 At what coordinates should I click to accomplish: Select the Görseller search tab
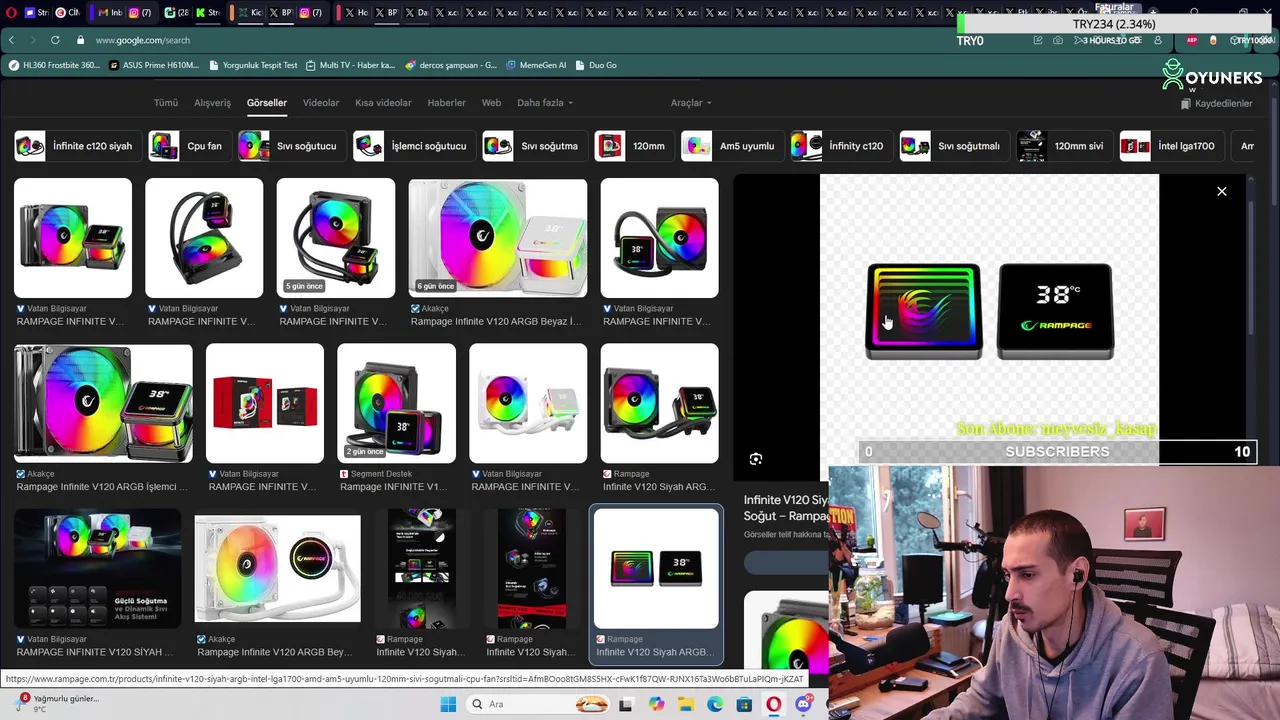coord(267,103)
